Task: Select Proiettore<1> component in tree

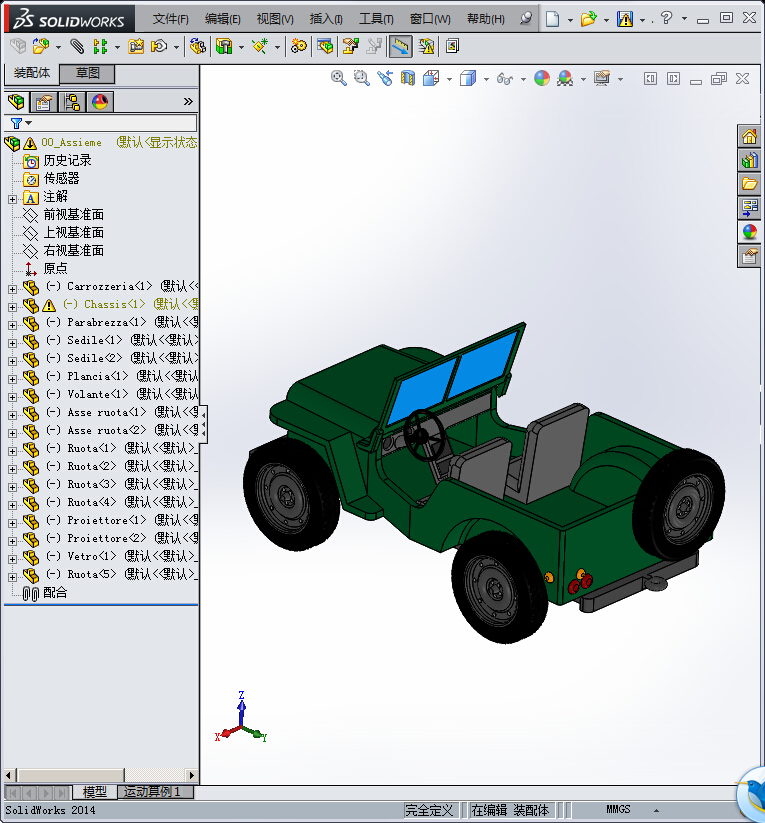Action: pos(107,521)
